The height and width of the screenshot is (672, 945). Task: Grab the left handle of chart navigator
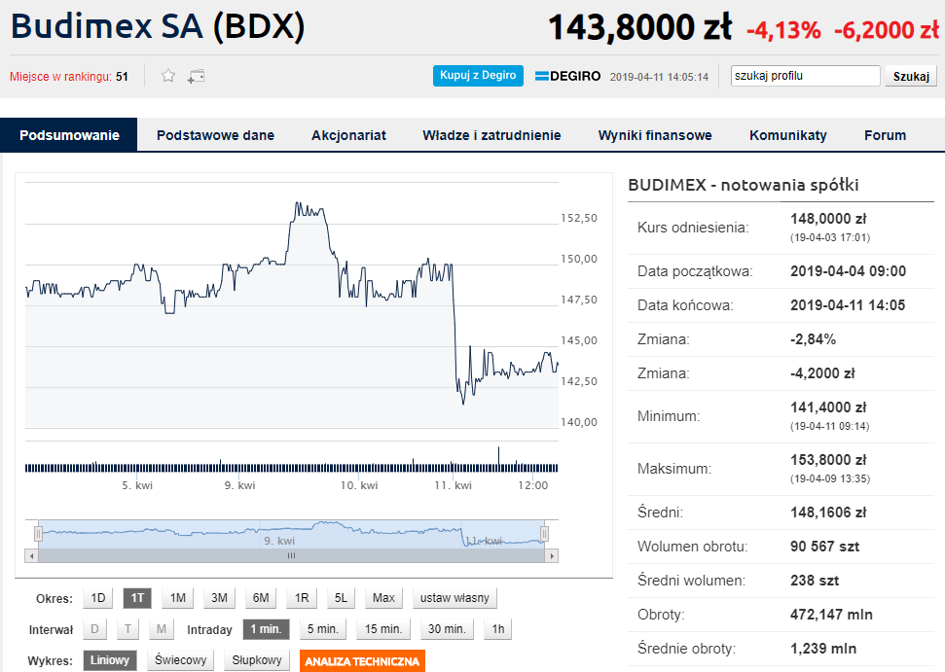pyautogui.click(x=39, y=533)
